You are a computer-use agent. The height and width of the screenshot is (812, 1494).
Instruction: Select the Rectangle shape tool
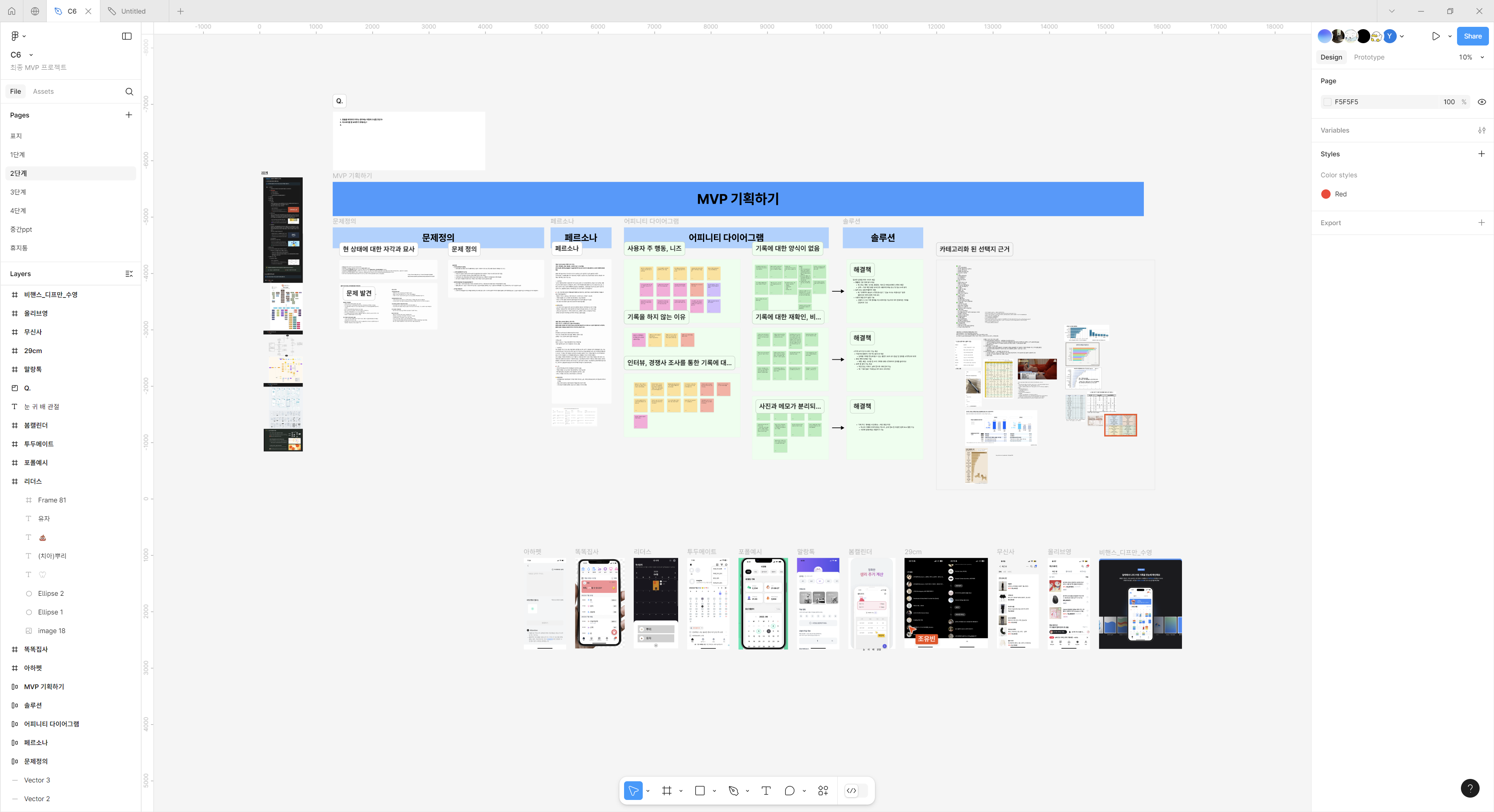pos(700,791)
